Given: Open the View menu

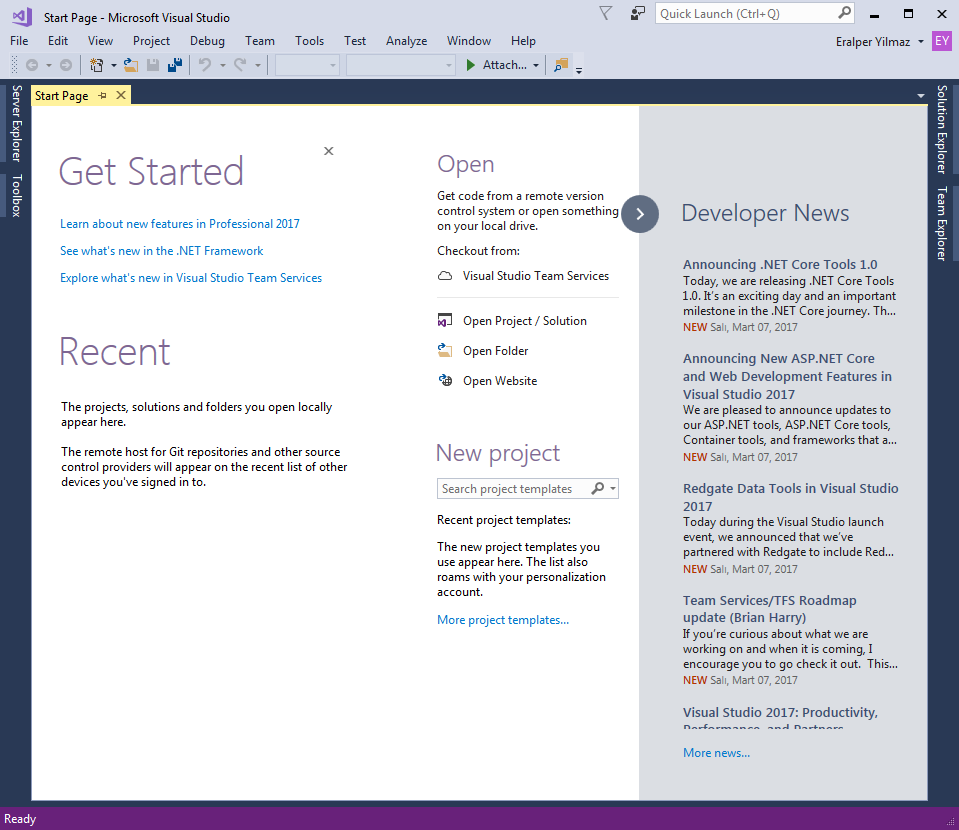Looking at the screenshot, I should coord(100,41).
